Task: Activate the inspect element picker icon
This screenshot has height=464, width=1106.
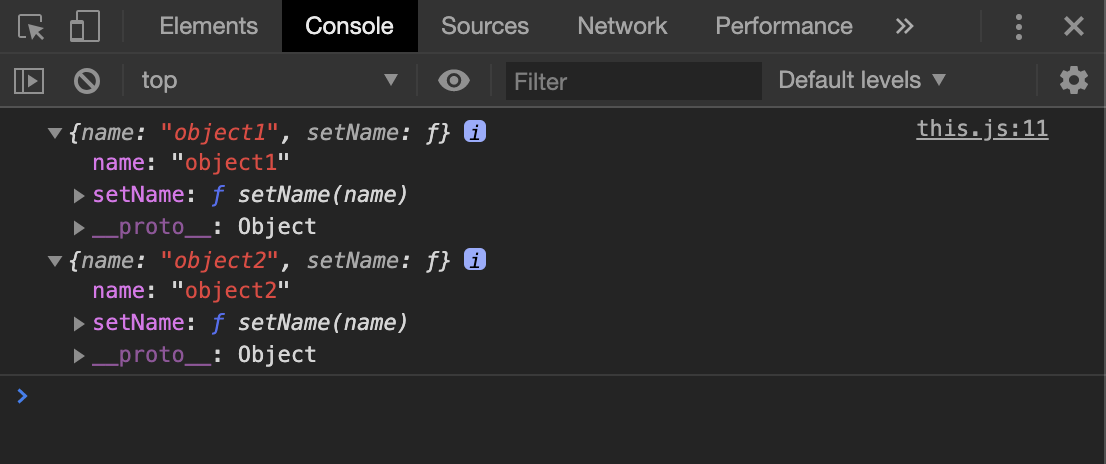Action: pyautogui.click(x=31, y=27)
